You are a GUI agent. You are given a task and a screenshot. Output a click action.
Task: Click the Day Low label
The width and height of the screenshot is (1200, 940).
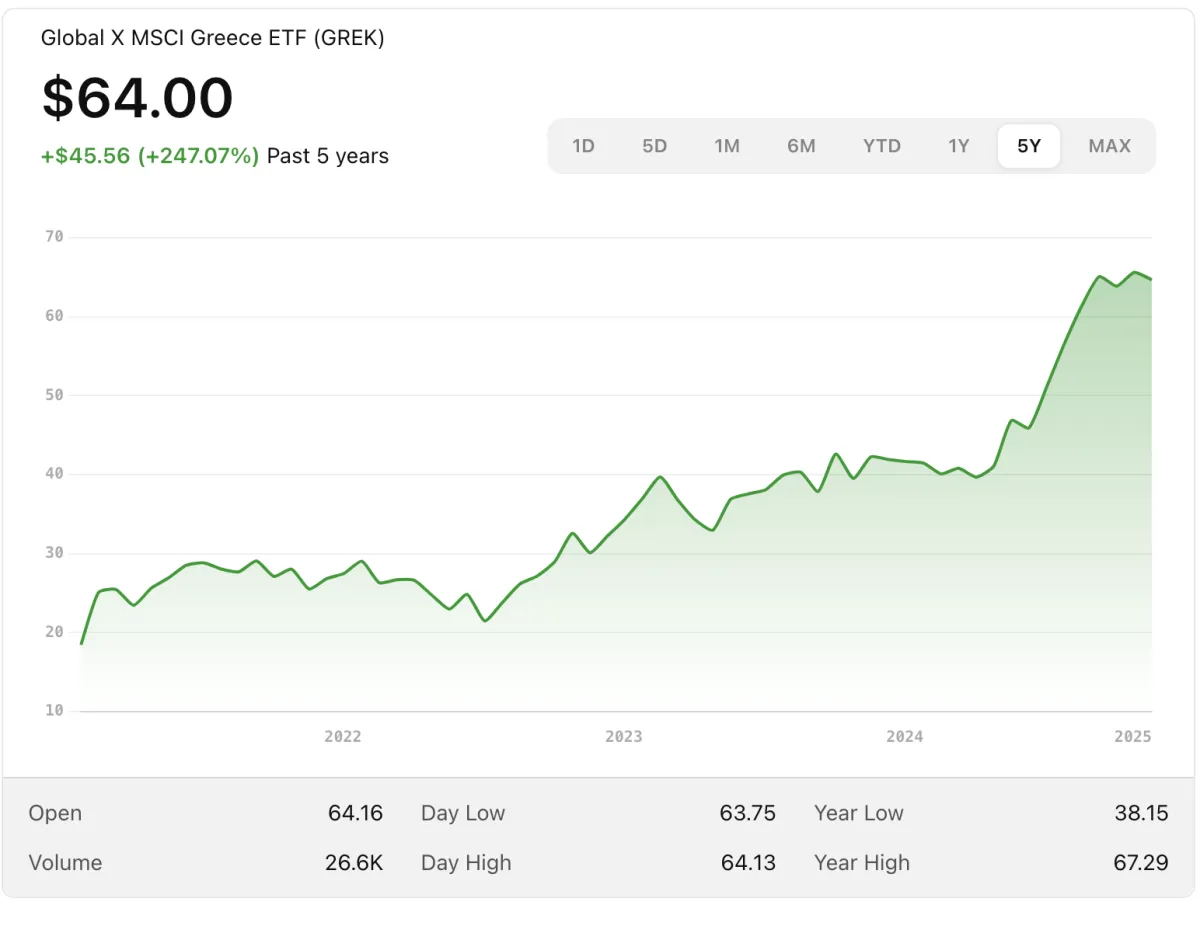tap(463, 813)
